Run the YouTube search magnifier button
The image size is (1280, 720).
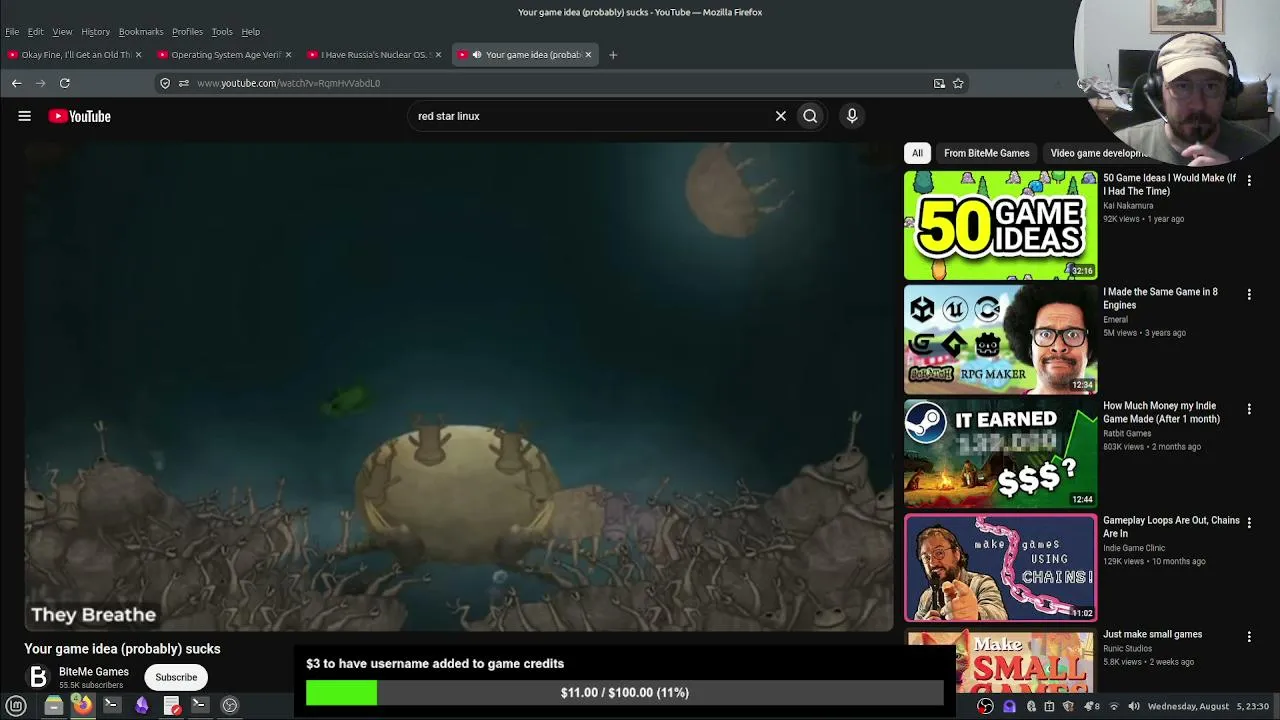point(810,116)
